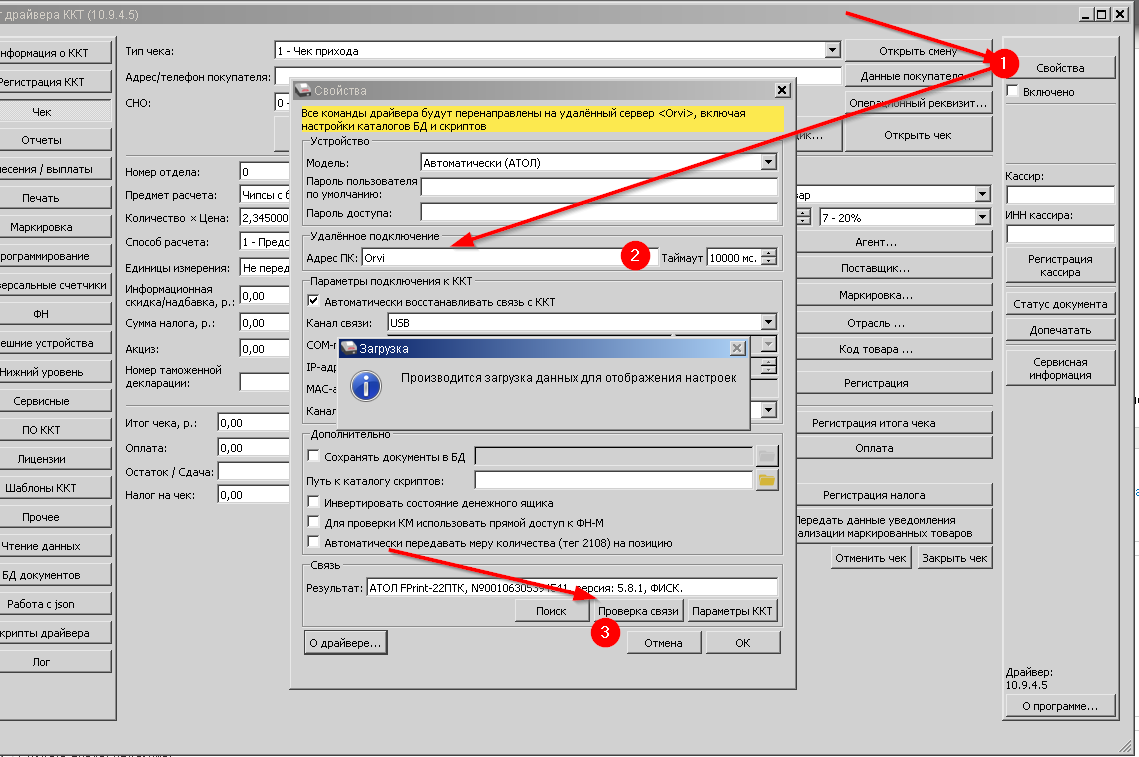Click the blue info icon in Загрузка dialog

coord(366,384)
